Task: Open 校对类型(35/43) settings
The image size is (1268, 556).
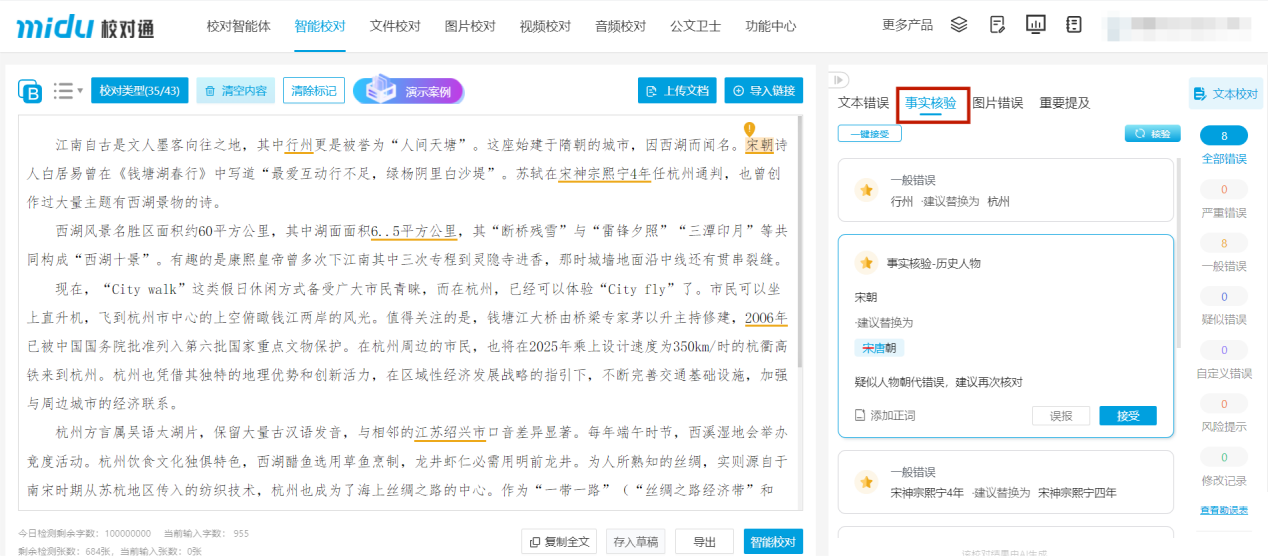Action: coord(139,91)
